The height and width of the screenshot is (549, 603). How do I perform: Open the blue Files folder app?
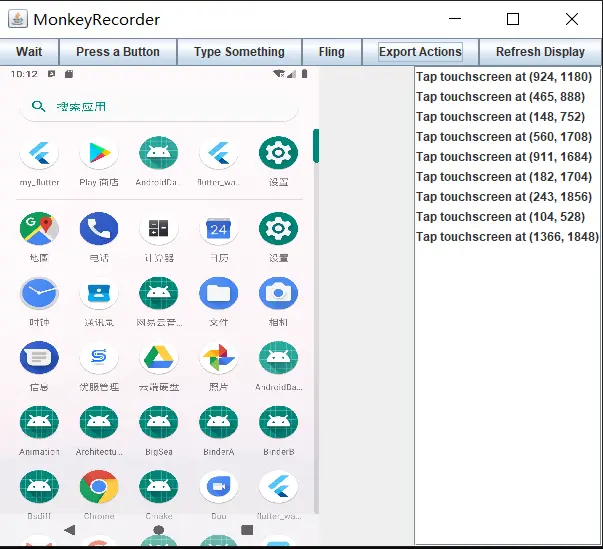(x=218, y=293)
